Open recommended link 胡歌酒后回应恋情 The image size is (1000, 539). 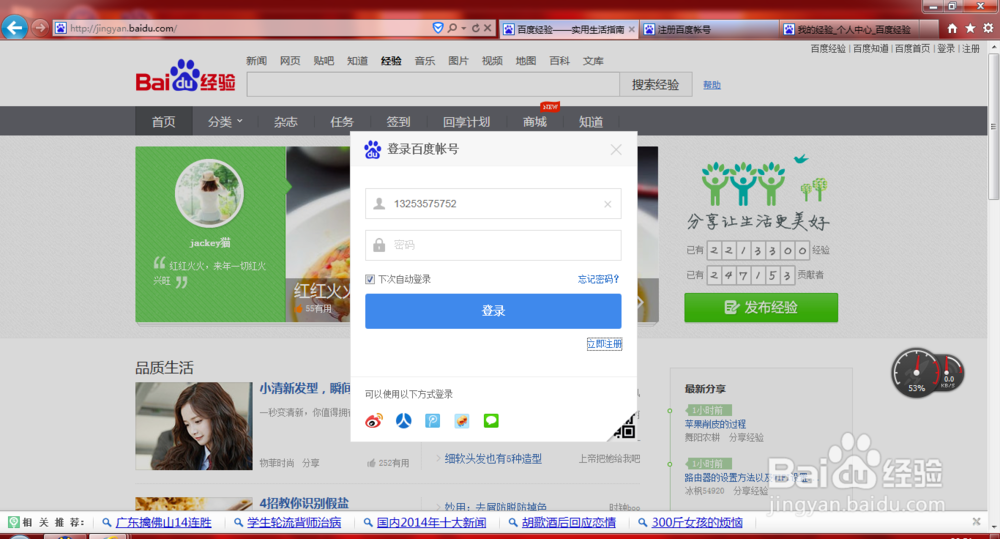pos(569,522)
